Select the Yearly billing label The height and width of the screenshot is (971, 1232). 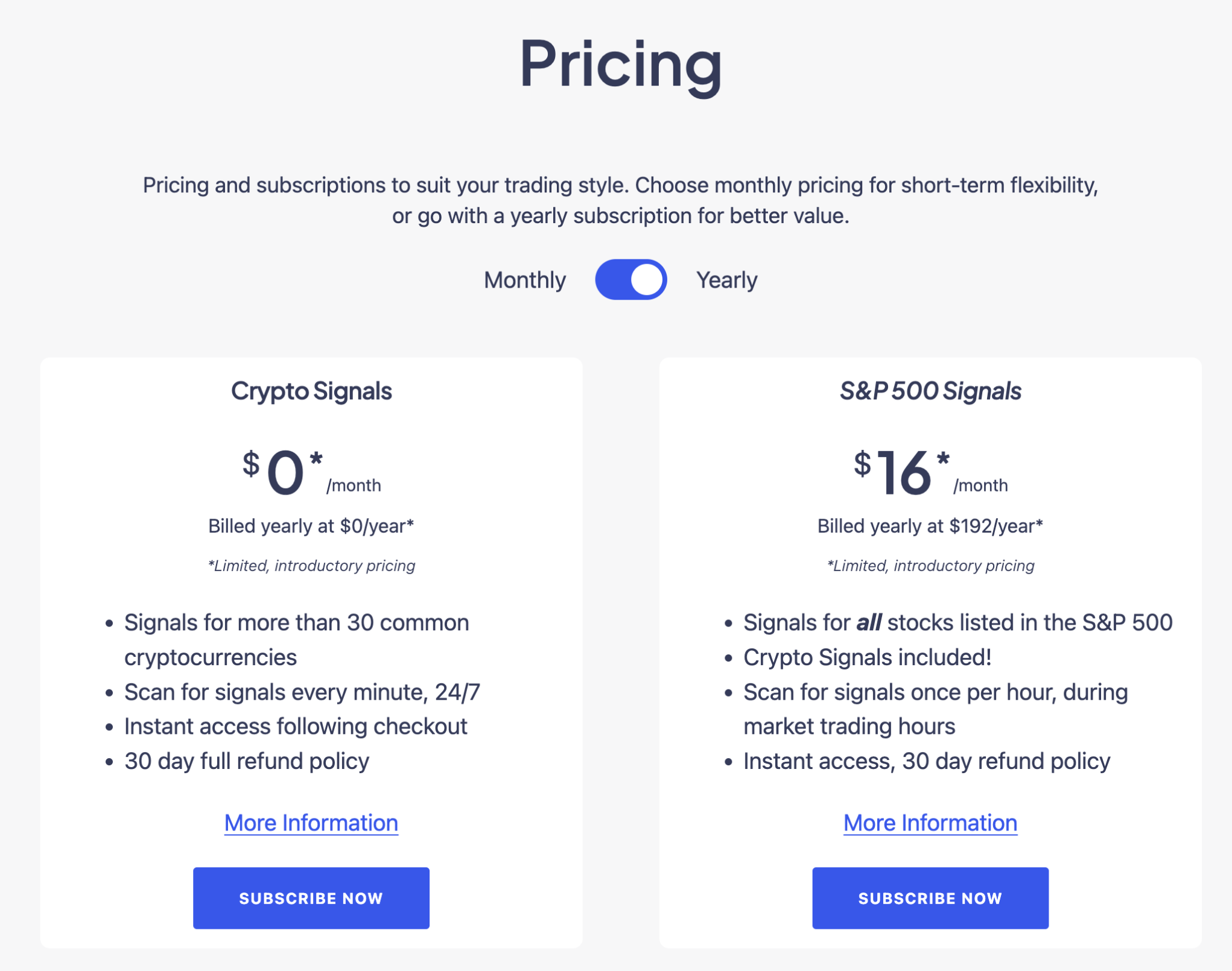(726, 280)
